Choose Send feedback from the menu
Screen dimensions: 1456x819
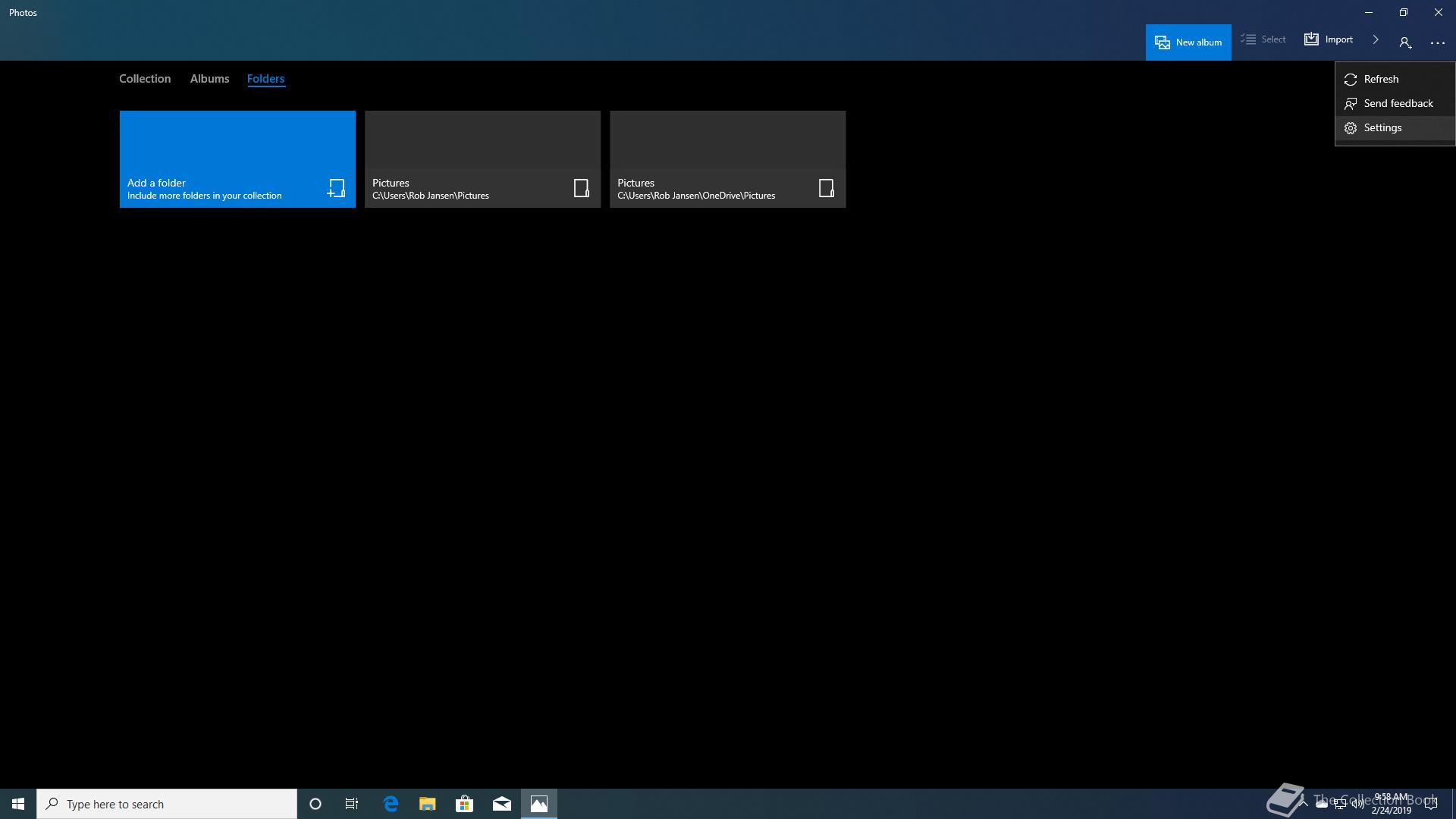1395,103
